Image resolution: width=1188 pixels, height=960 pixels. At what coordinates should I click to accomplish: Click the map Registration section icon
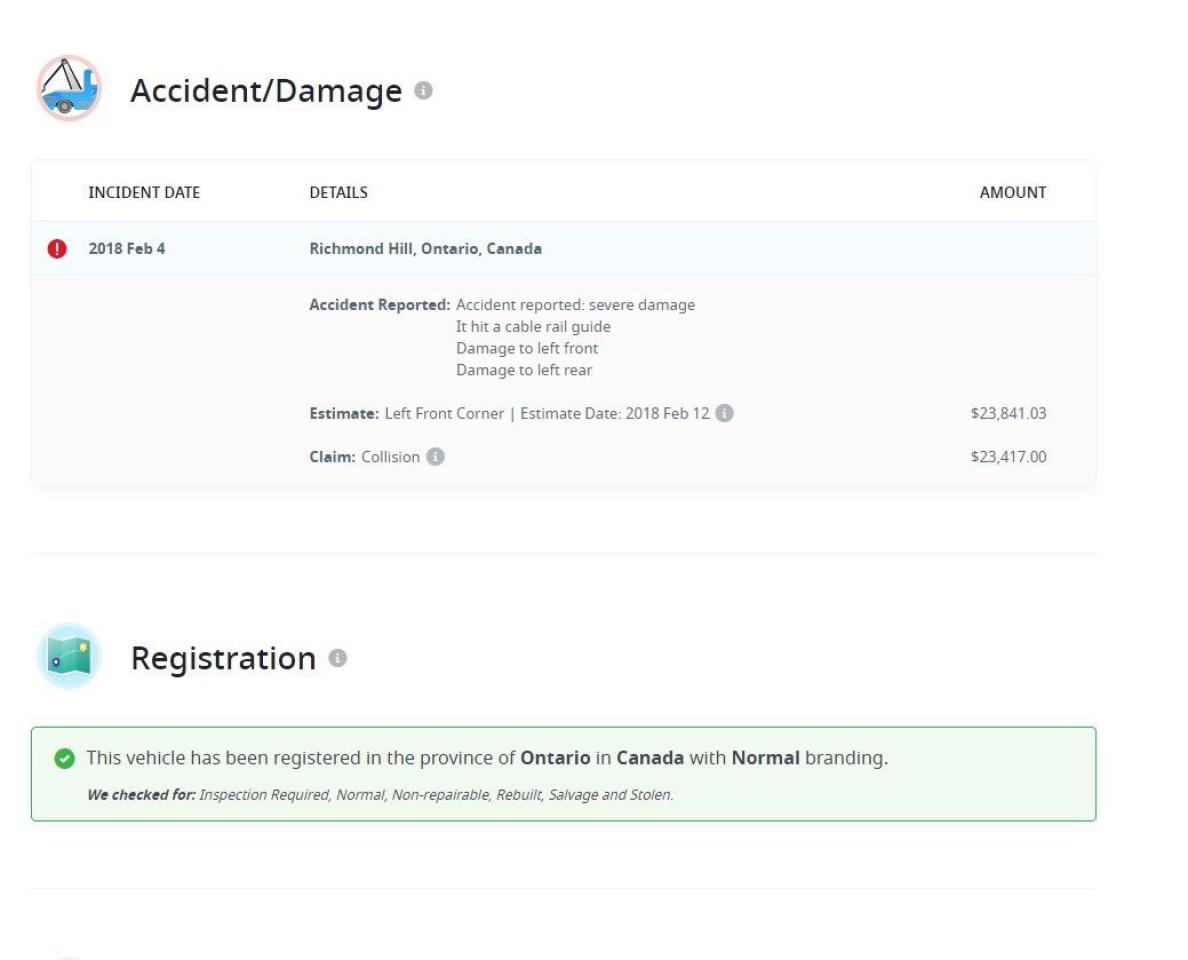point(69,656)
